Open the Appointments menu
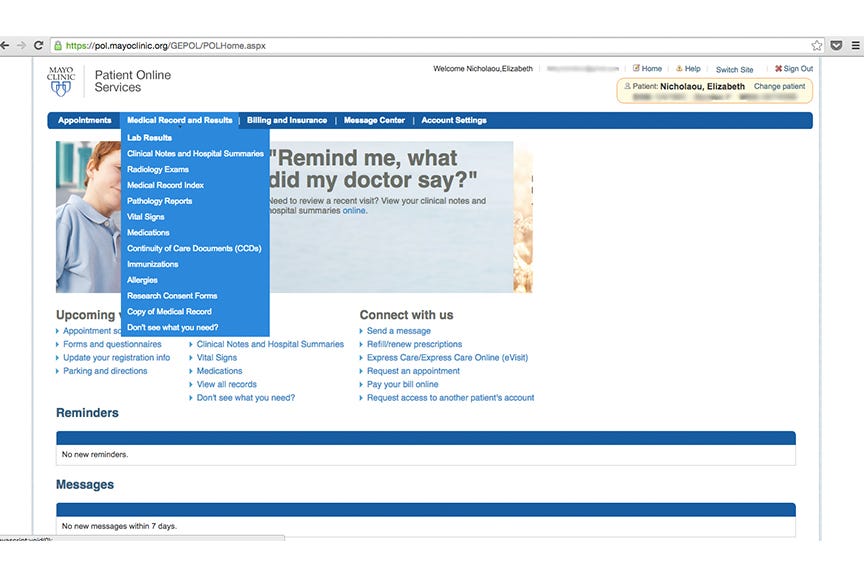 coord(84,120)
